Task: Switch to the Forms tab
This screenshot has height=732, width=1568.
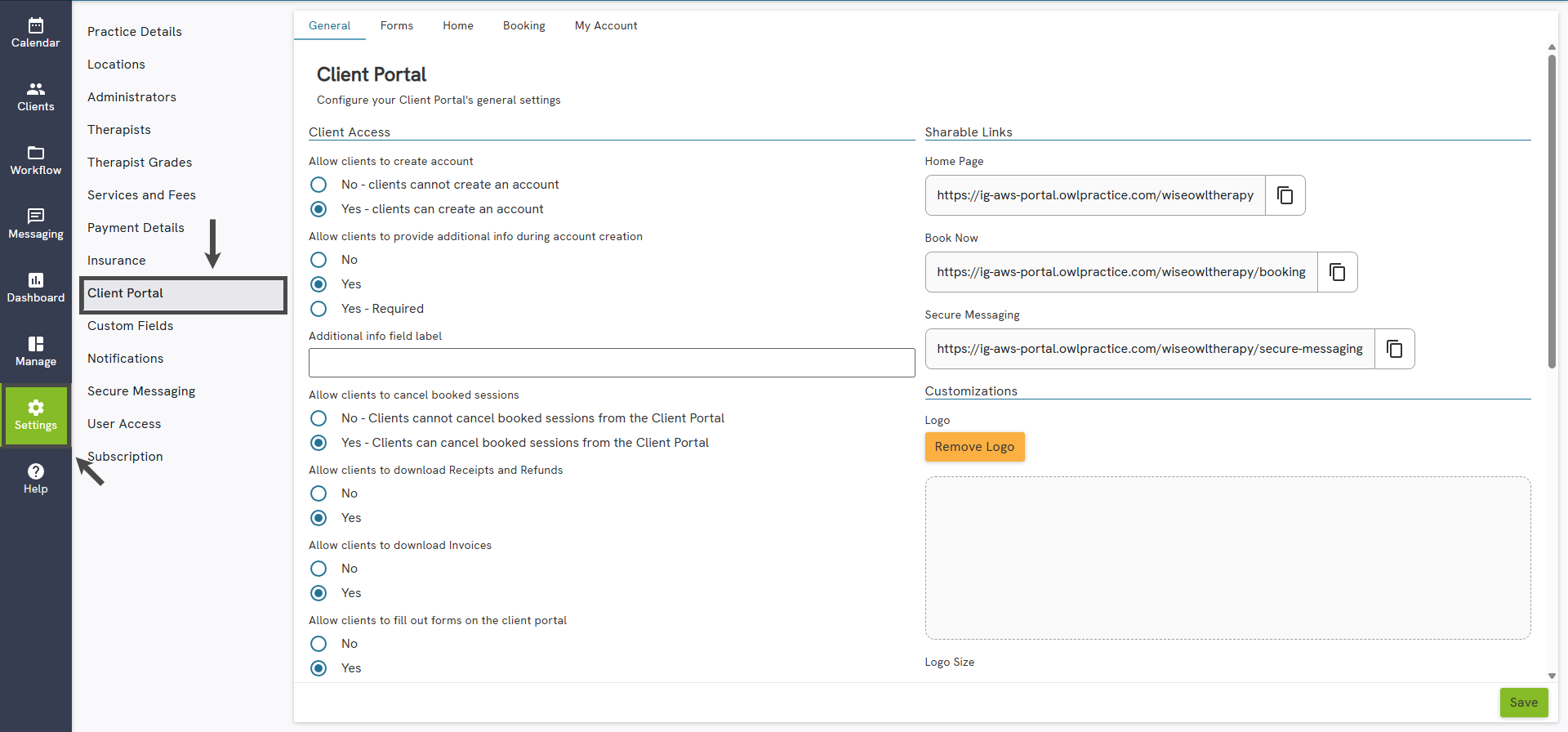Action: click(x=397, y=25)
